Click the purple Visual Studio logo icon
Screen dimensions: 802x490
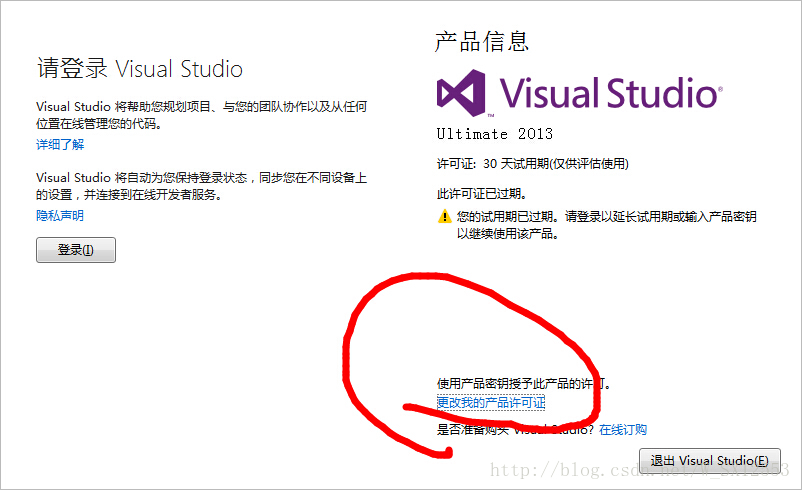tap(461, 93)
